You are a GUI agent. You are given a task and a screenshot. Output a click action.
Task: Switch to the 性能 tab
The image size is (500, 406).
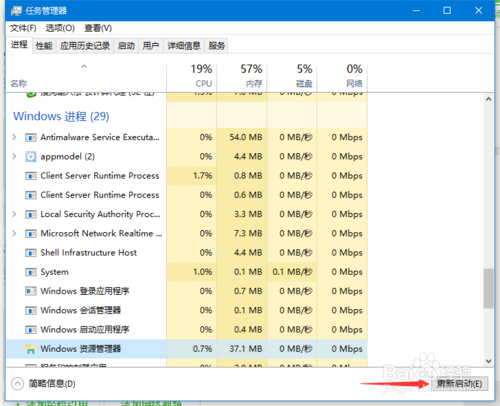[x=44, y=46]
